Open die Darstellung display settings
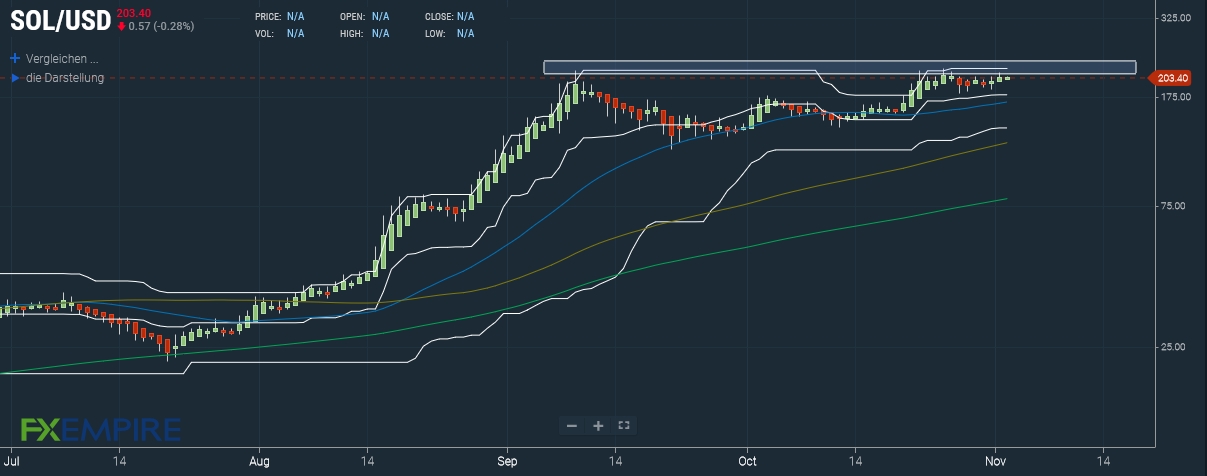Image resolution: width=1207 pixels, height=476 pixels. click(x=65, y=77)
